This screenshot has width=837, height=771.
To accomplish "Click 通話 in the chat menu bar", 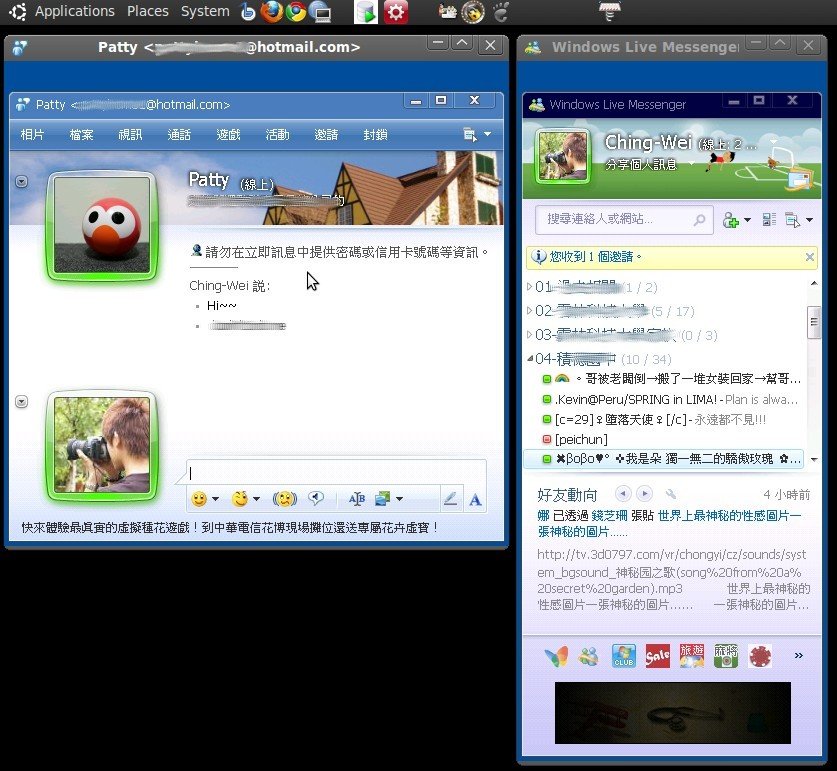I will 179,135.
